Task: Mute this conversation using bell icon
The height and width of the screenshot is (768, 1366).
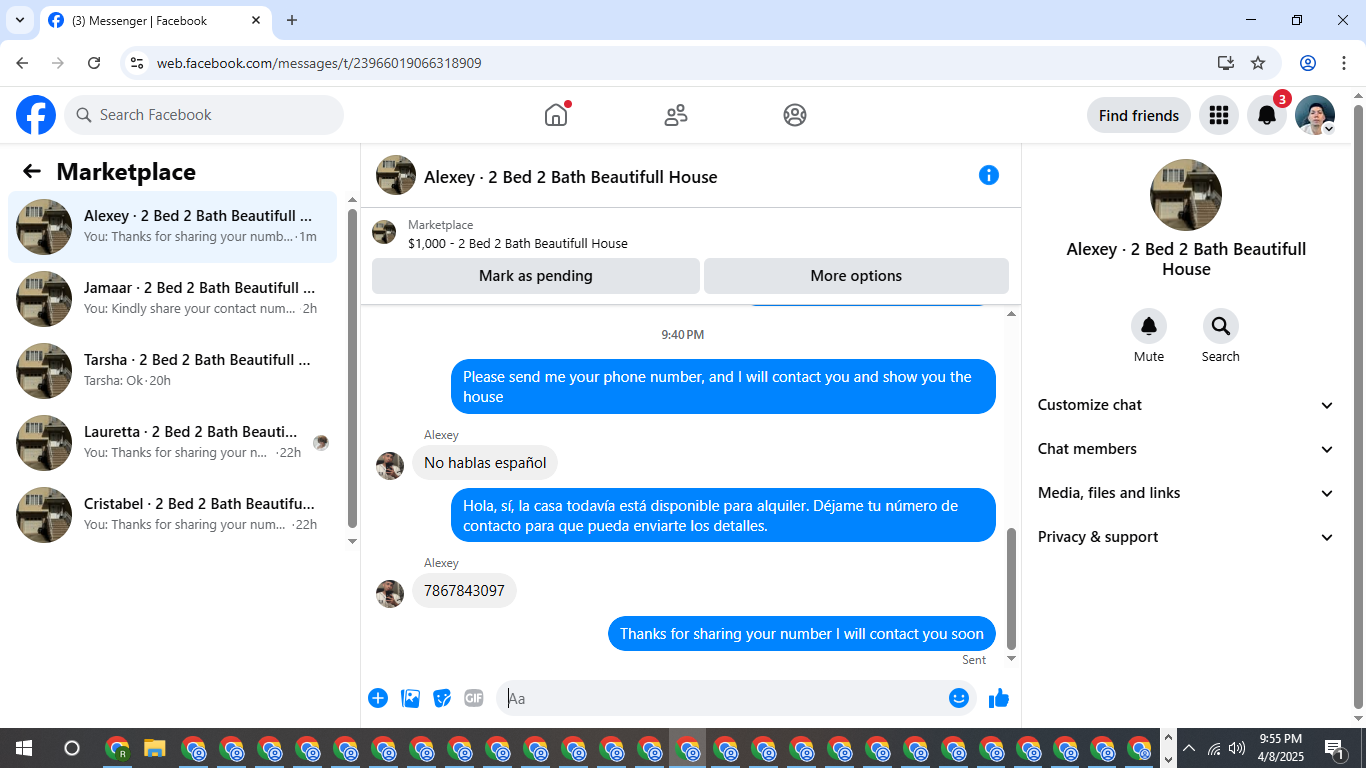Action: tap(1149, 326)
